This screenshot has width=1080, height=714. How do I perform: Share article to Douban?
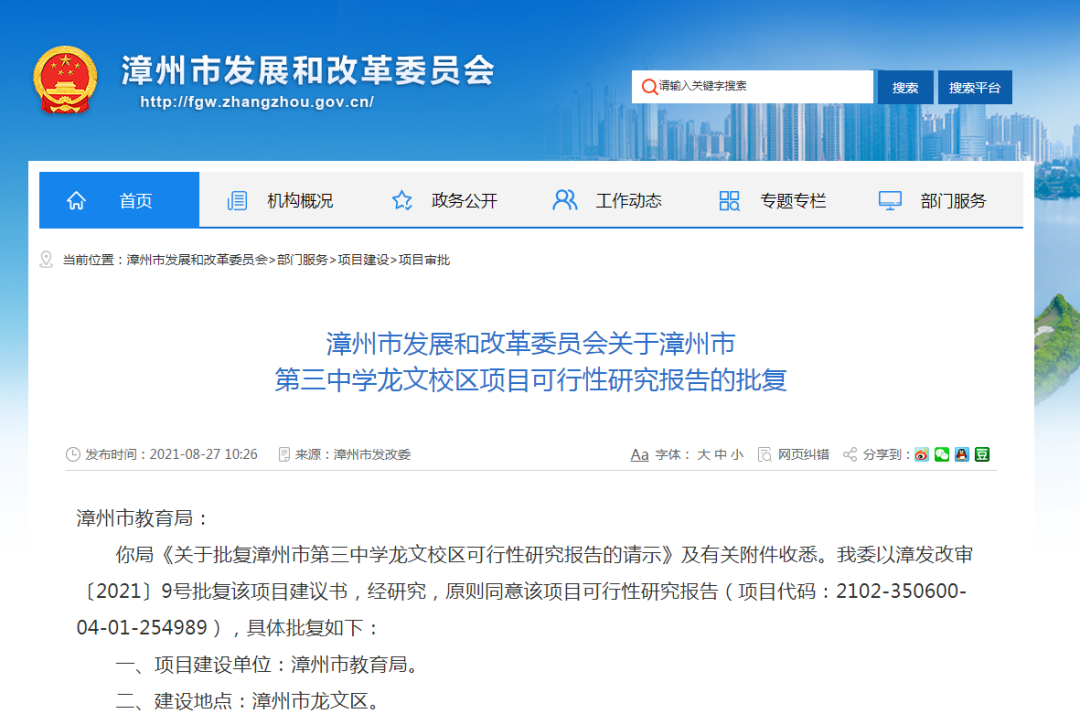coord(982,454)
